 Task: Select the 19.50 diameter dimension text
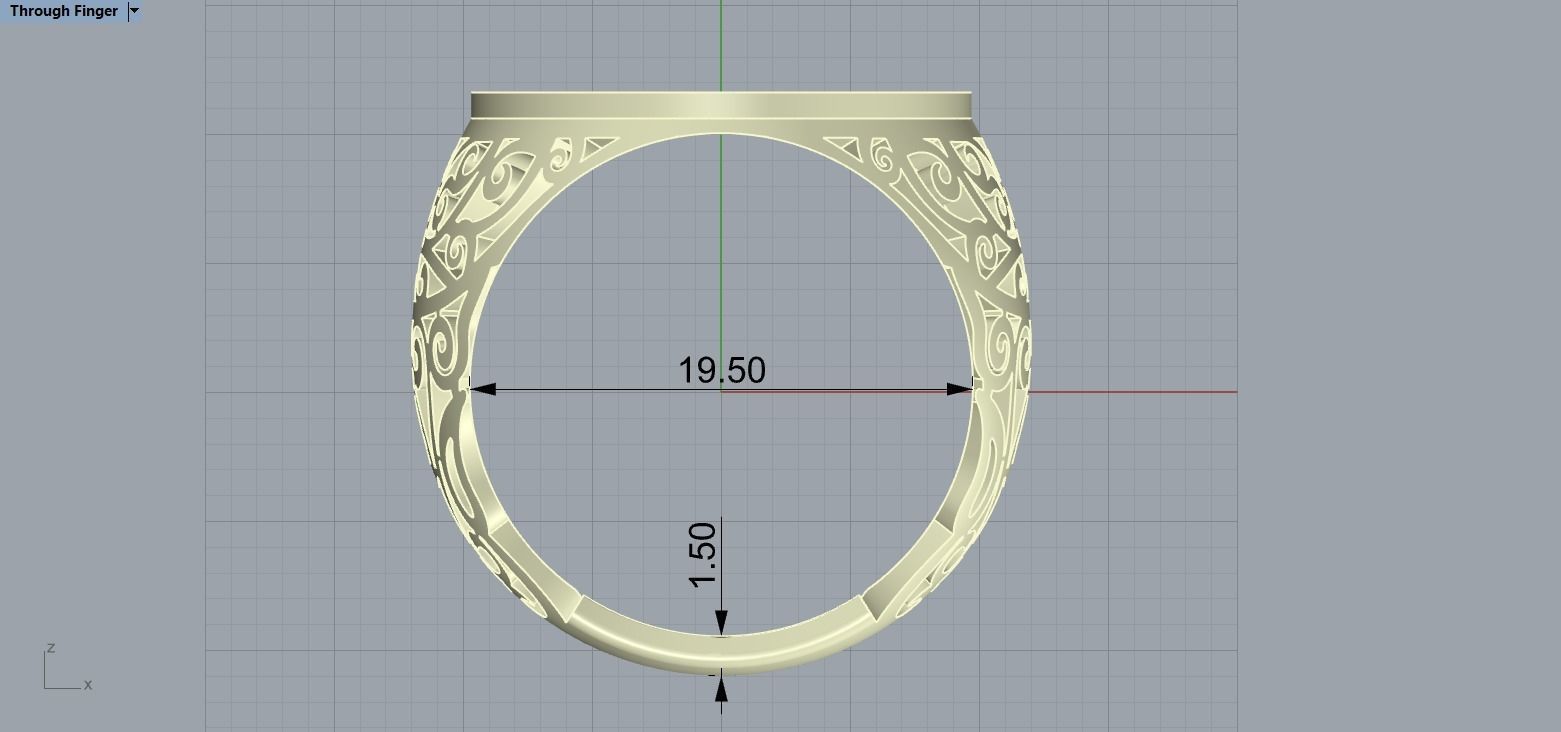pyautogui.click(x=722, y=370)
